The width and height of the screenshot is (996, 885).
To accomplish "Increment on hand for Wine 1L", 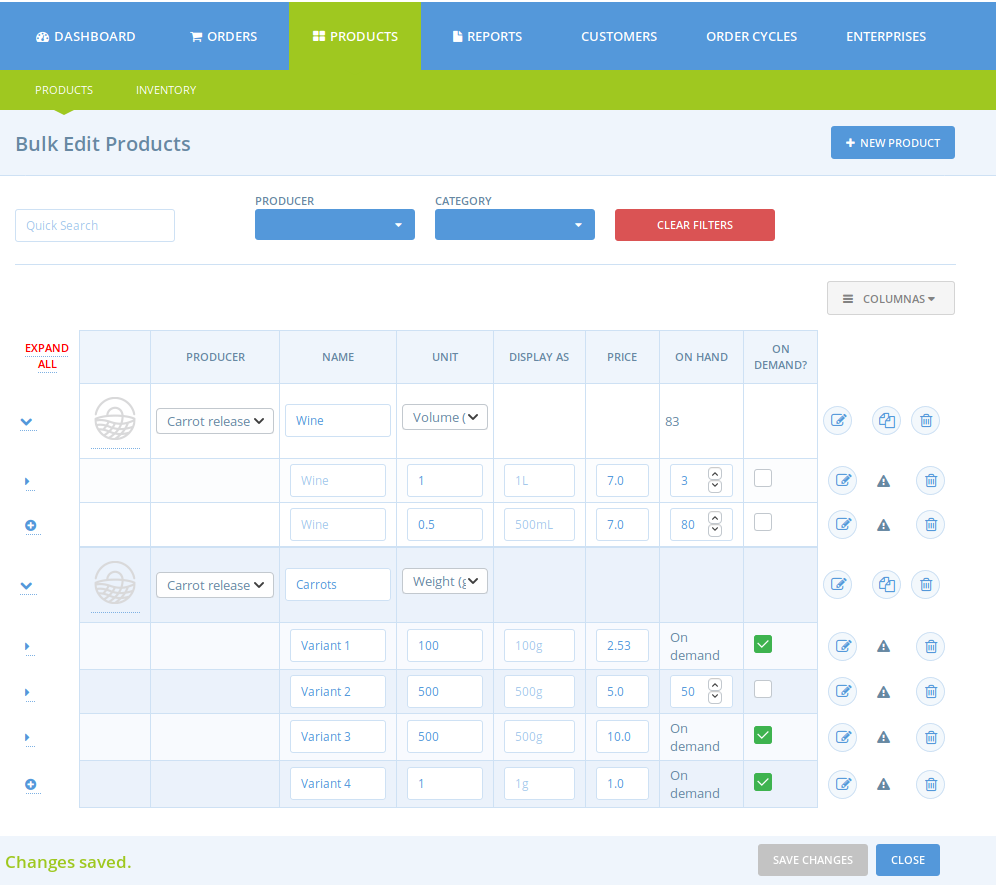I will [715, 474].
